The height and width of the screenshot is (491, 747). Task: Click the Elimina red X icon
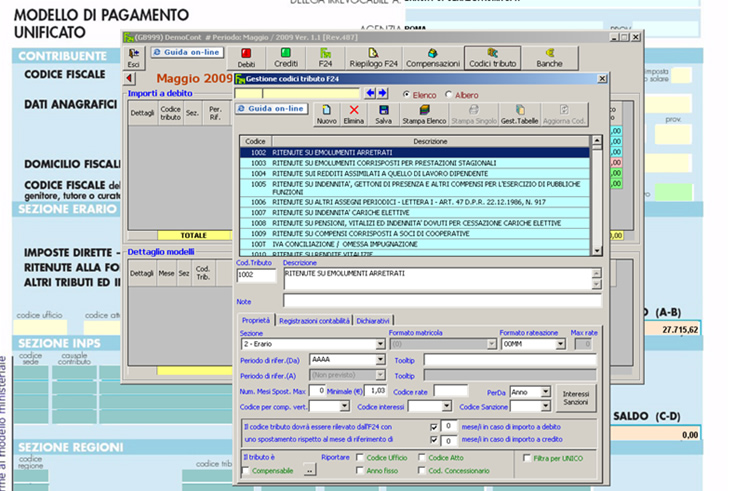click(354, 114)
